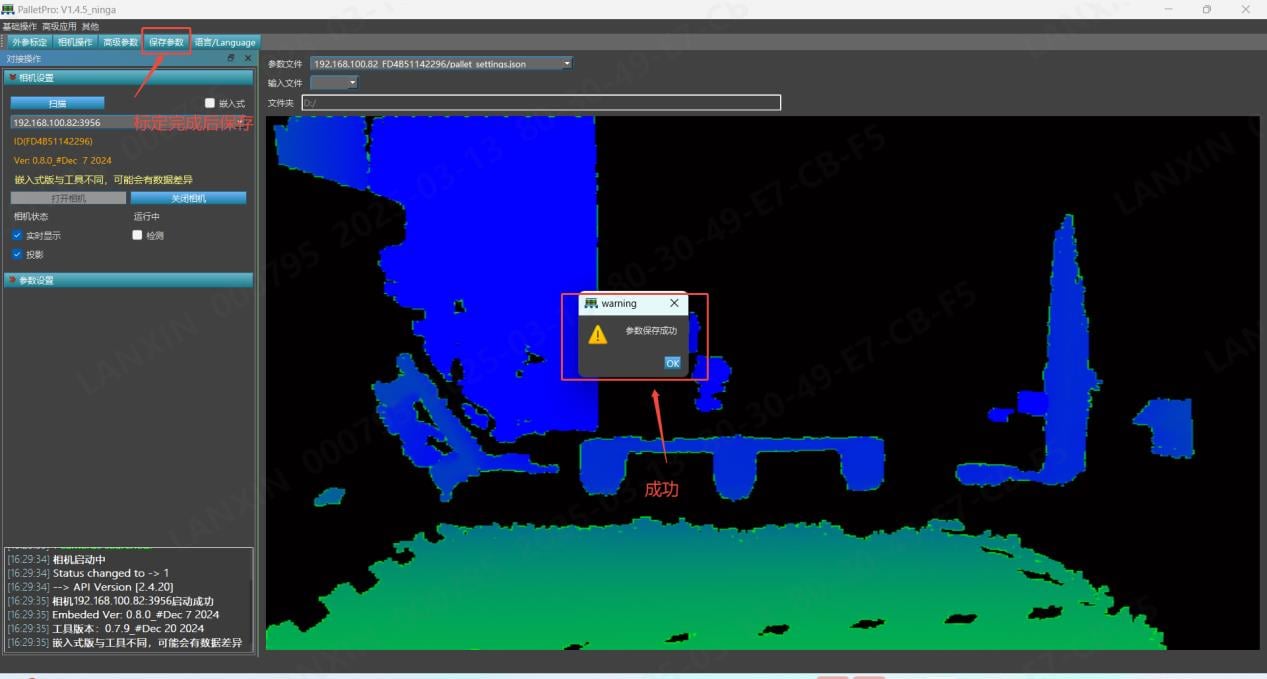This screenshot has height=679, width=1267.
Task: Close the 对接操作 side panel
Action: 248,59
